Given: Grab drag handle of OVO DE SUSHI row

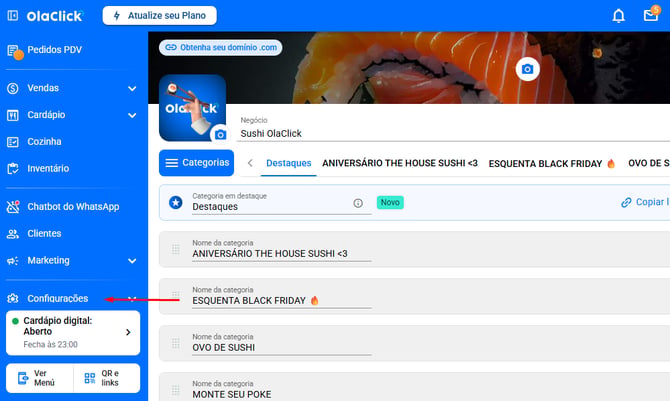Looking at the screenshot, I should [x=176, y=343].
